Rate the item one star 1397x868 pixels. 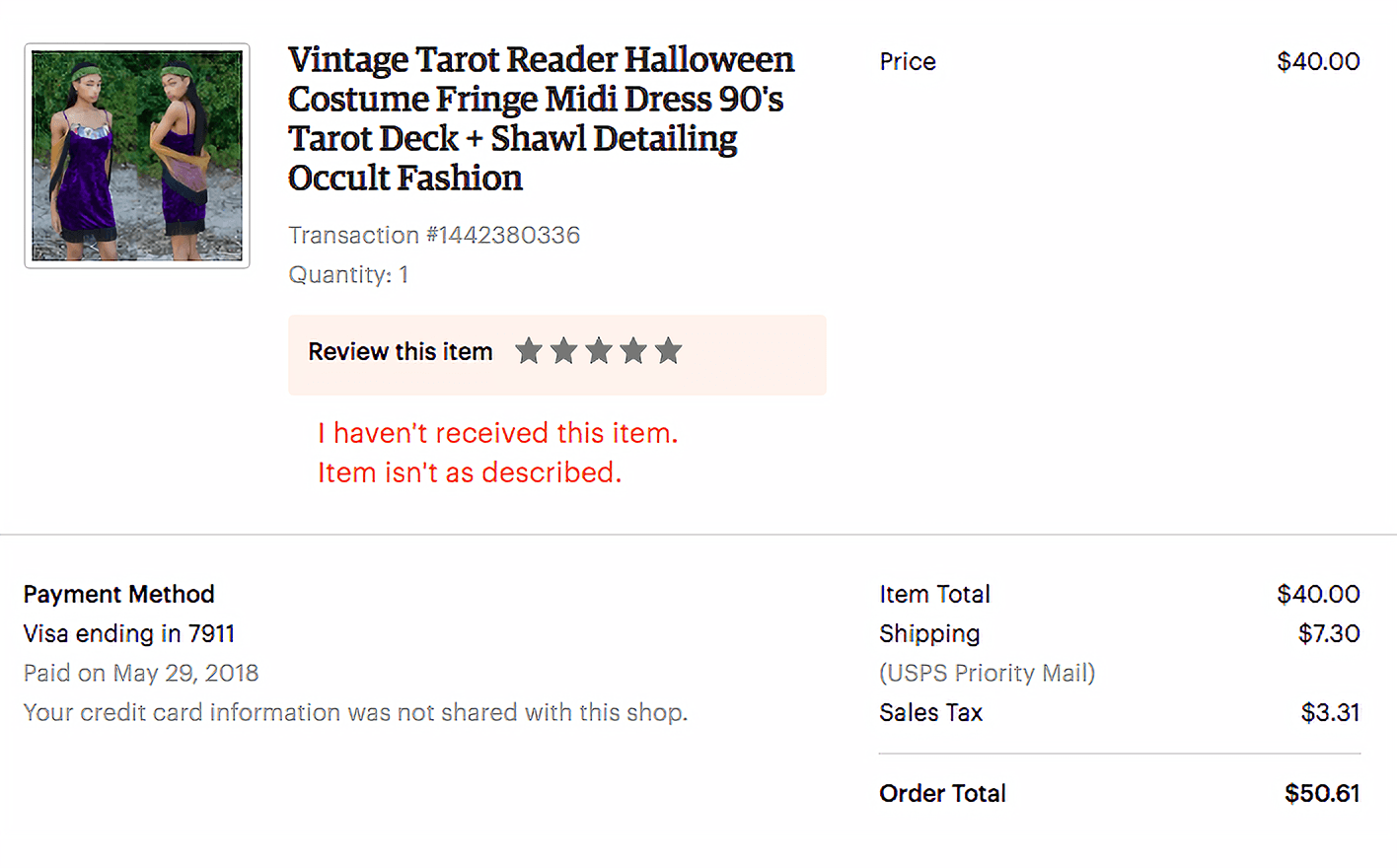[529, 351]
